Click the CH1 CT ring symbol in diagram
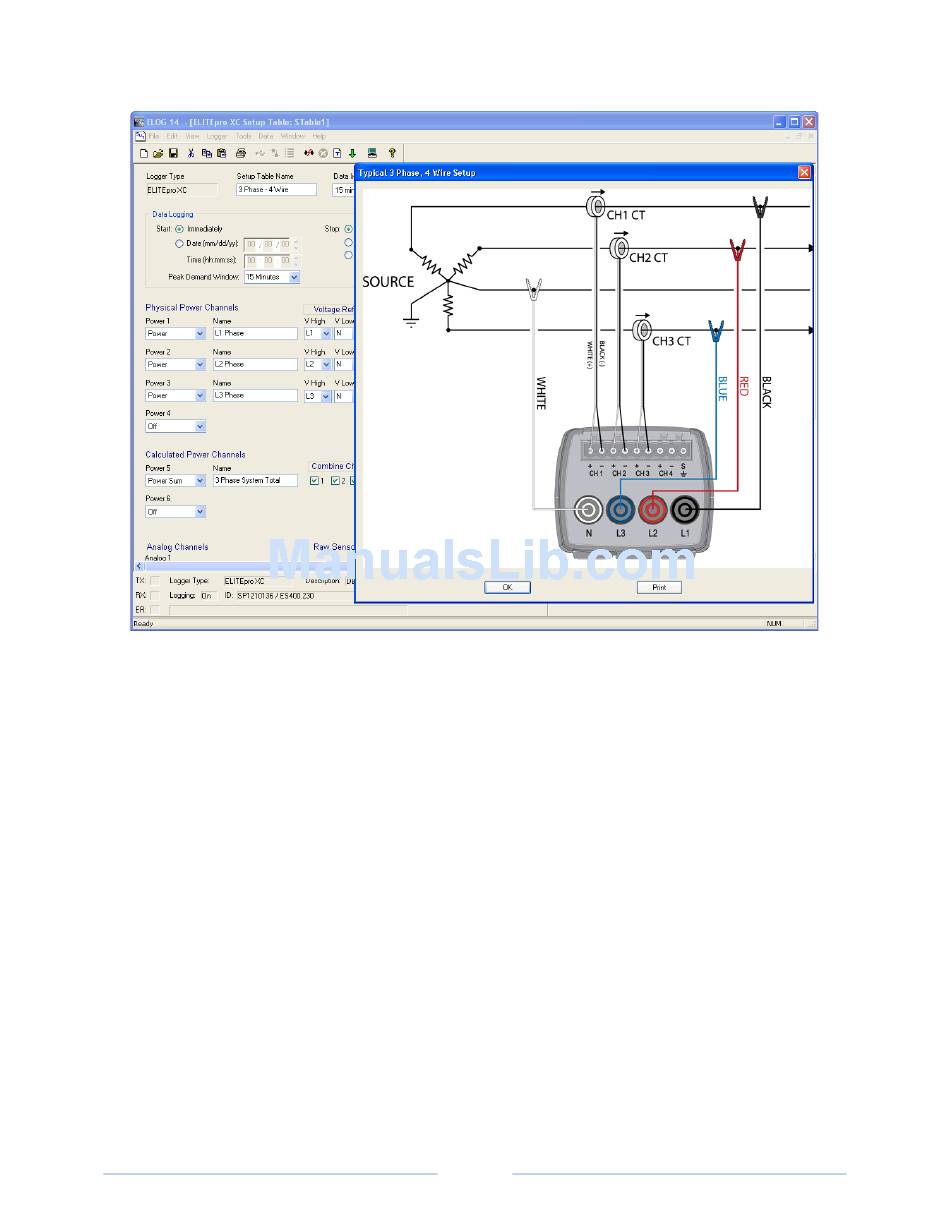This screenshot has height=1229, width=950. click(596, 205)
